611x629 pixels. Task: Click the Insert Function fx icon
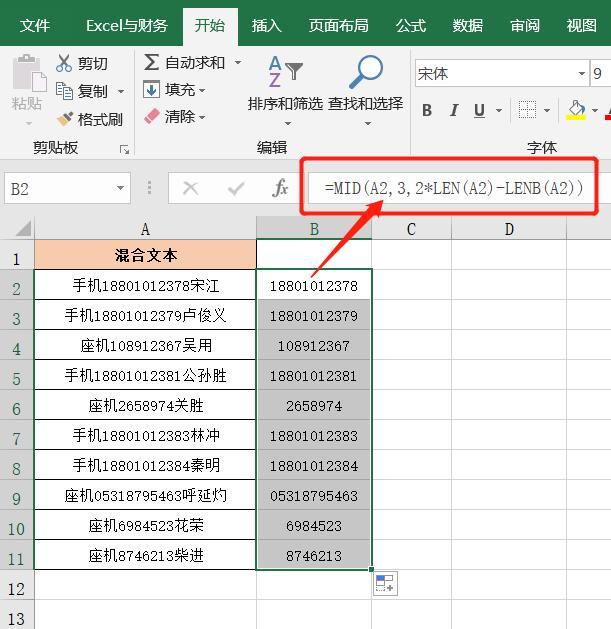coord(281,188)
